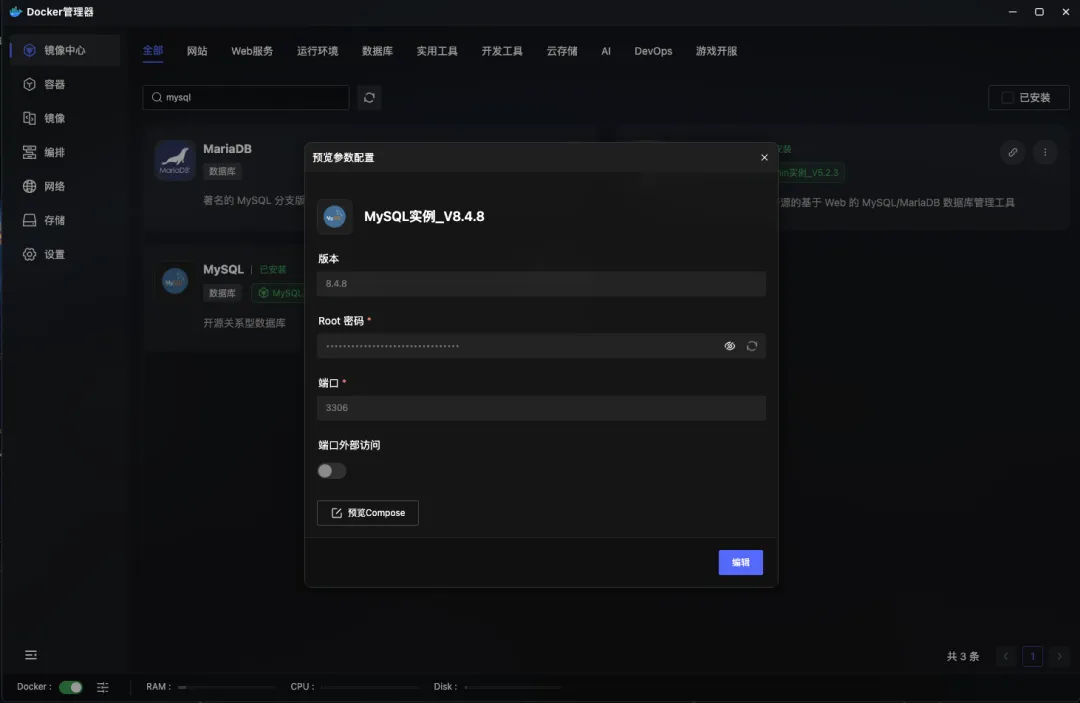Select the 数据库 category tab
This screenshot has height=703, width=1080.
[377, 51]
